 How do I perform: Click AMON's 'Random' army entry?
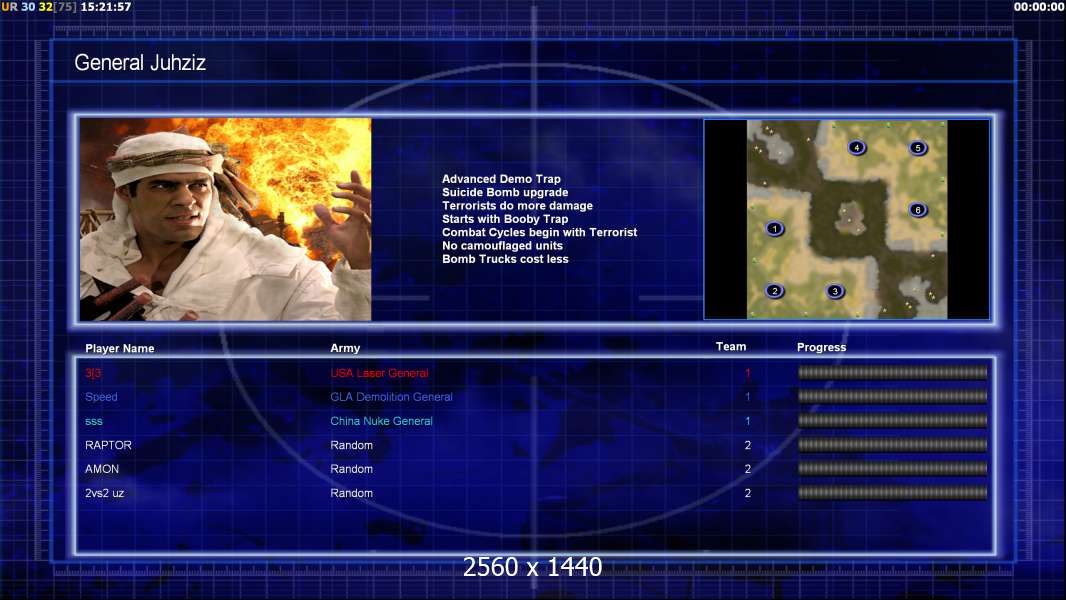pyautogui.click(x=351, y=469)
